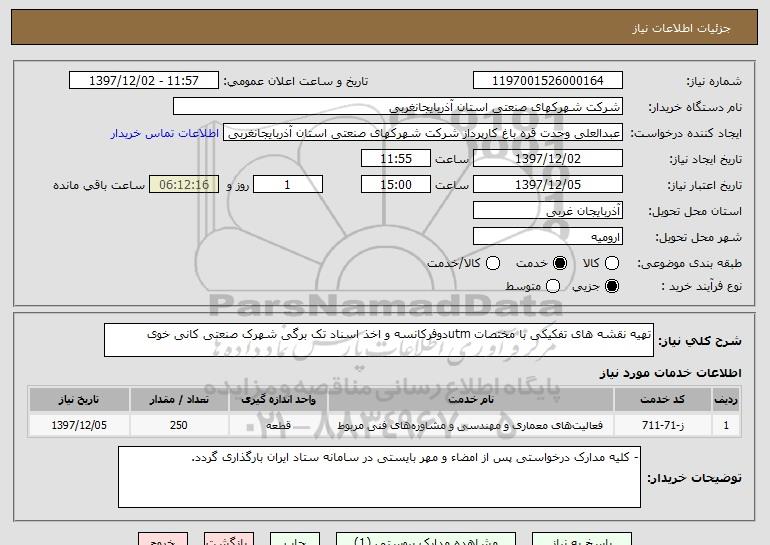The width and height of the screenshot is (770, 545).
Task: Click the creation time field 11:55
Action: 396,159
